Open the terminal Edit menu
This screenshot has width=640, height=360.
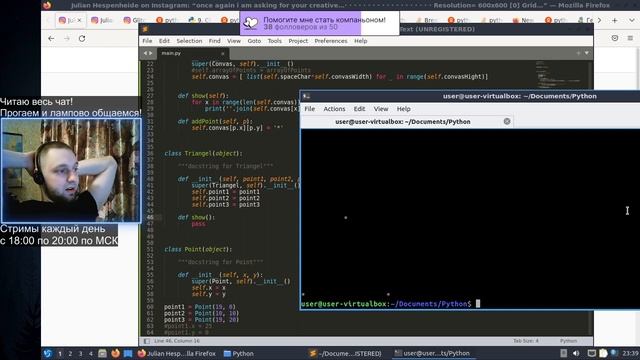359,109
